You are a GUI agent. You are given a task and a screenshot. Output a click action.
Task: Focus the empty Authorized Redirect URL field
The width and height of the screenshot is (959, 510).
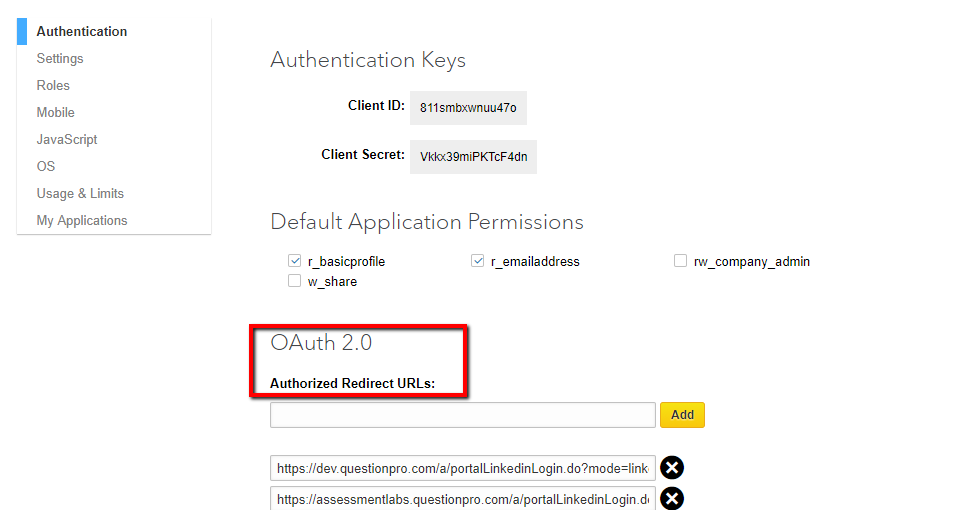pyautogui.click(x=462, y=415)
